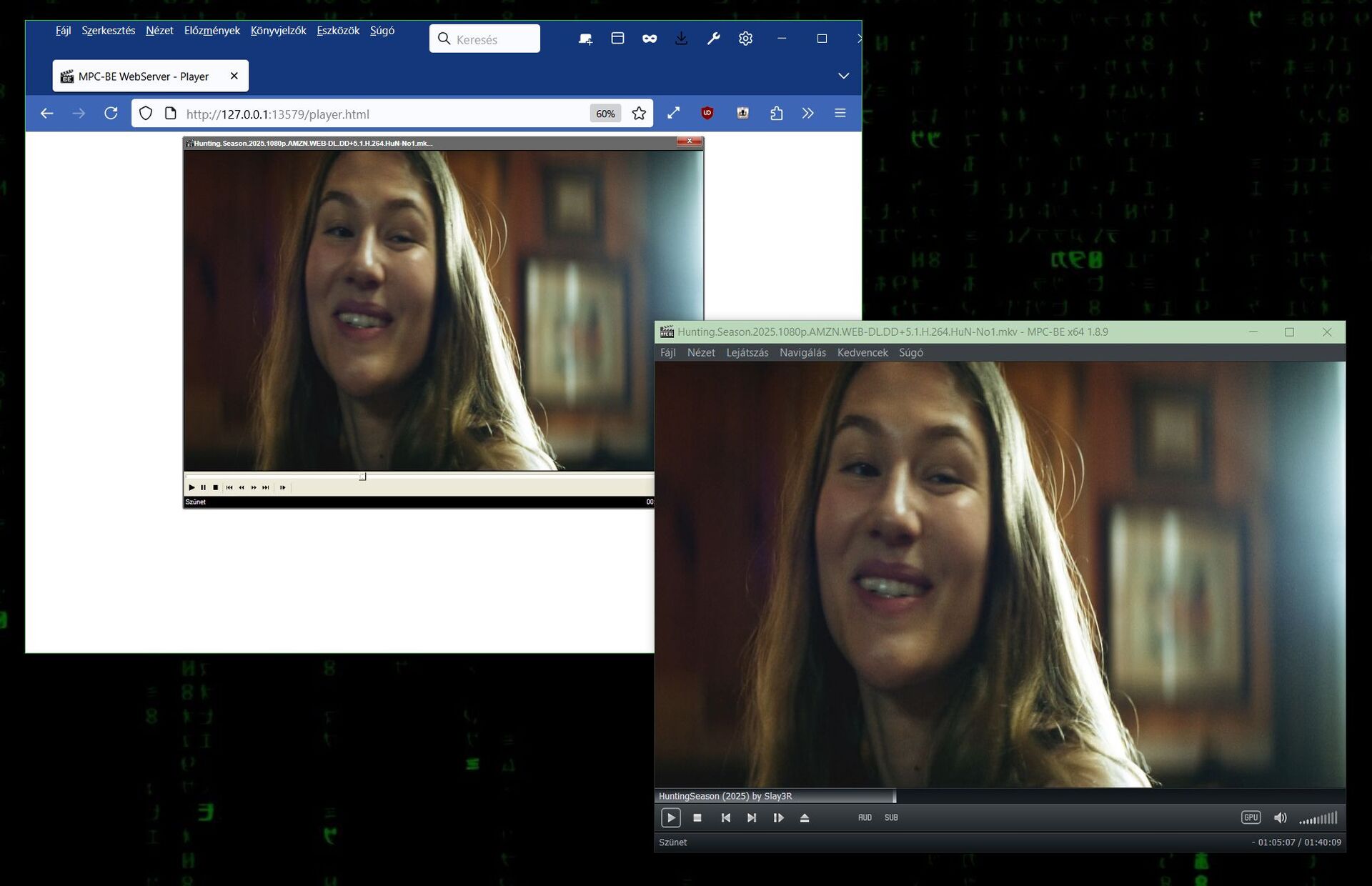The image size is (1372, 886).
Task: Adjust MPC-BE volume slider
Action: (1318, 817)
